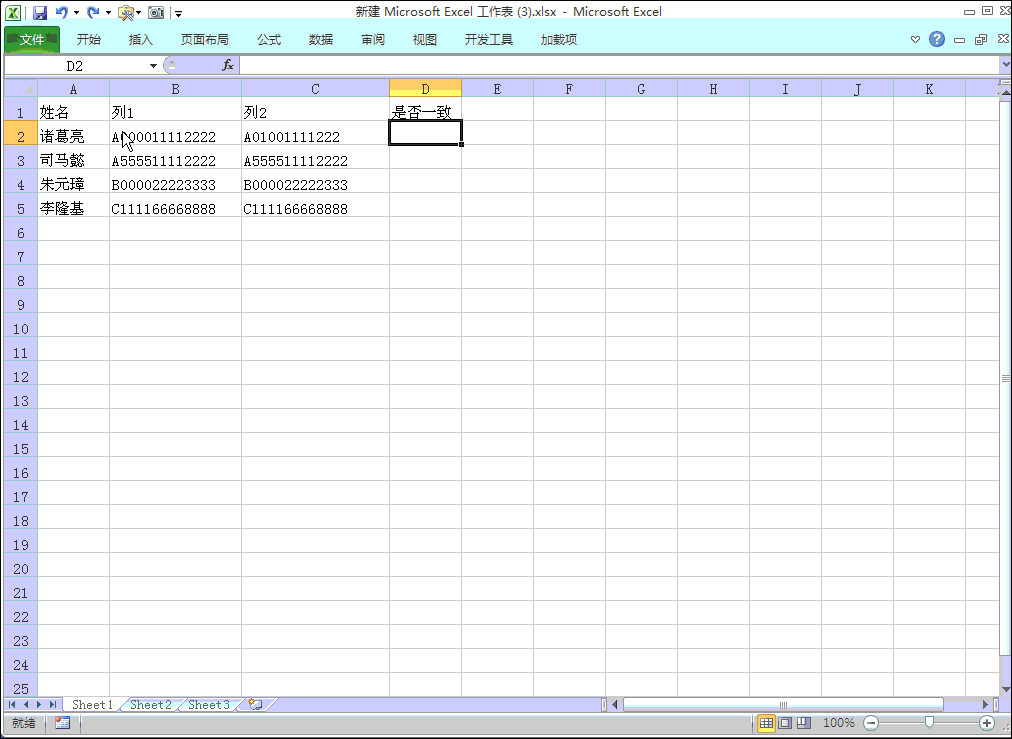This screenshot has height=739, width=1012.
Task: Open the Undo history dropdown arrow
Action: click(x=76, y=13)
